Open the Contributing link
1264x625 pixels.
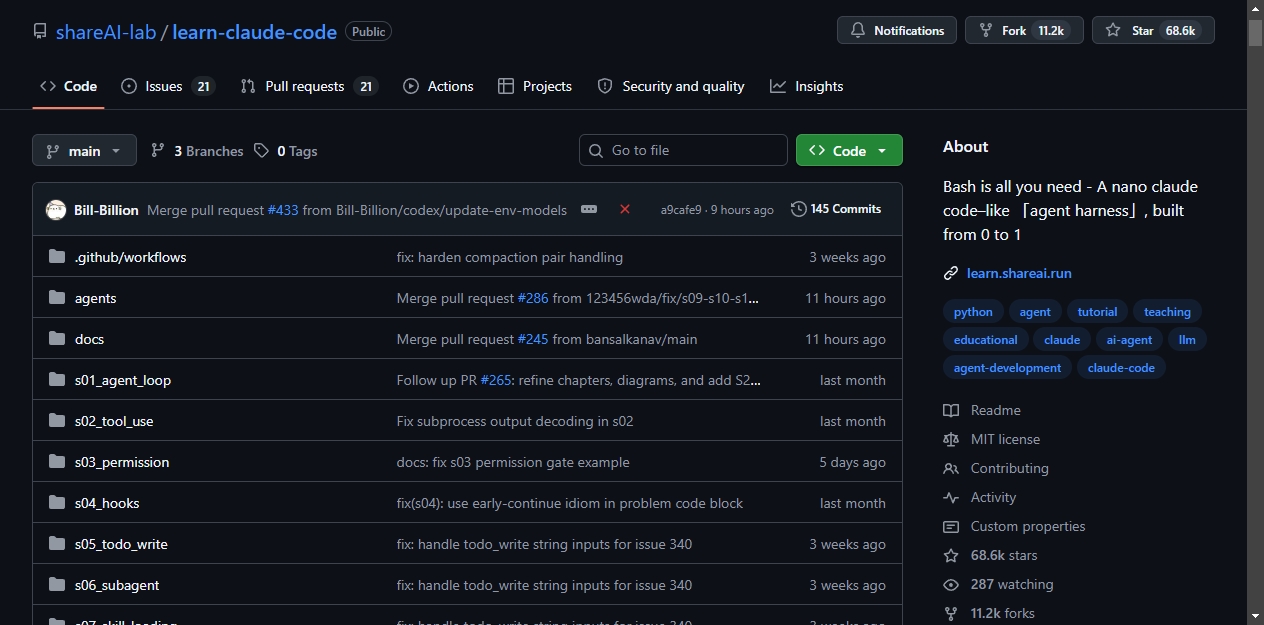(996, 468)
